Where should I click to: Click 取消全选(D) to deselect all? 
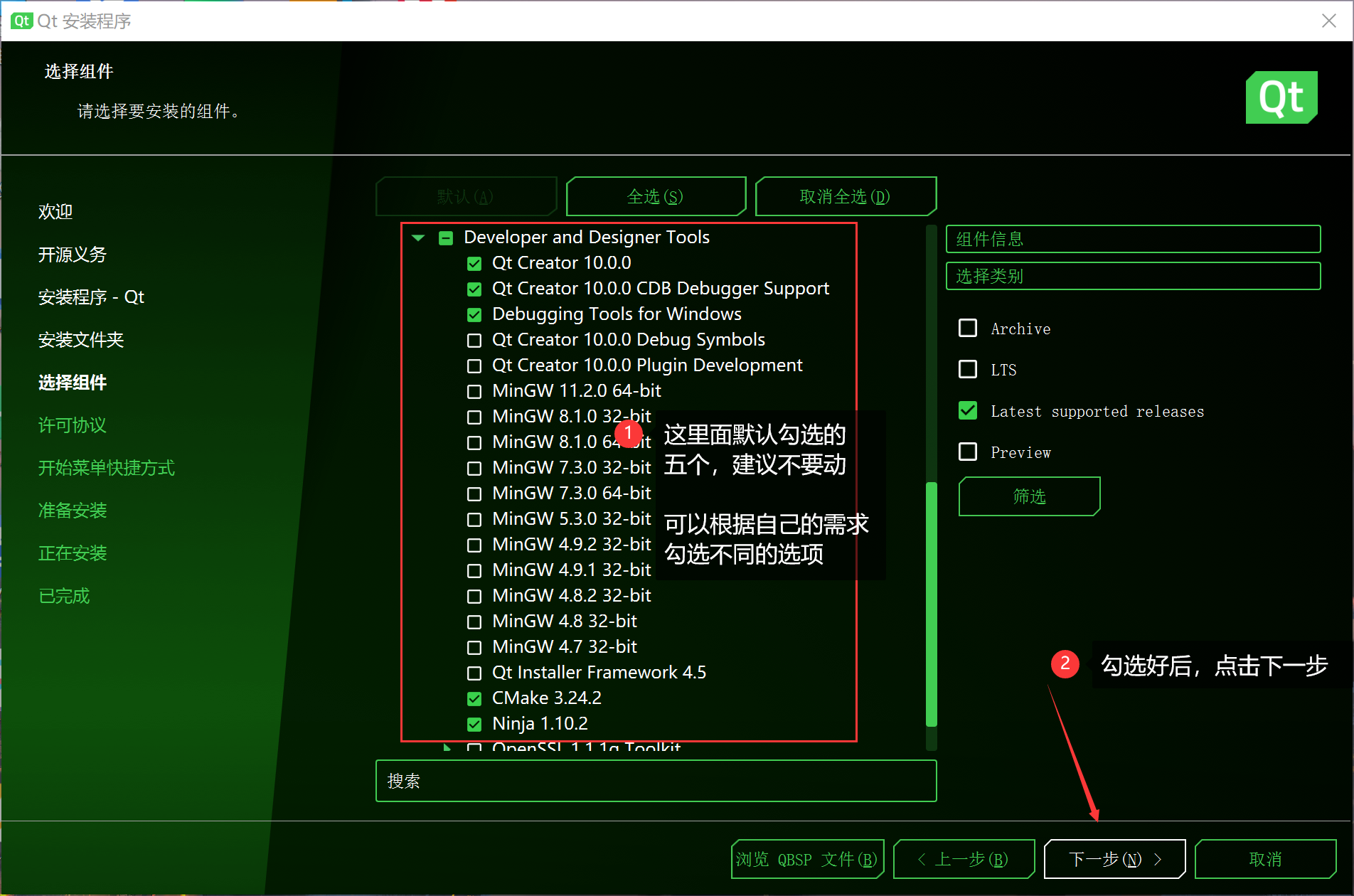pos(846,196)
